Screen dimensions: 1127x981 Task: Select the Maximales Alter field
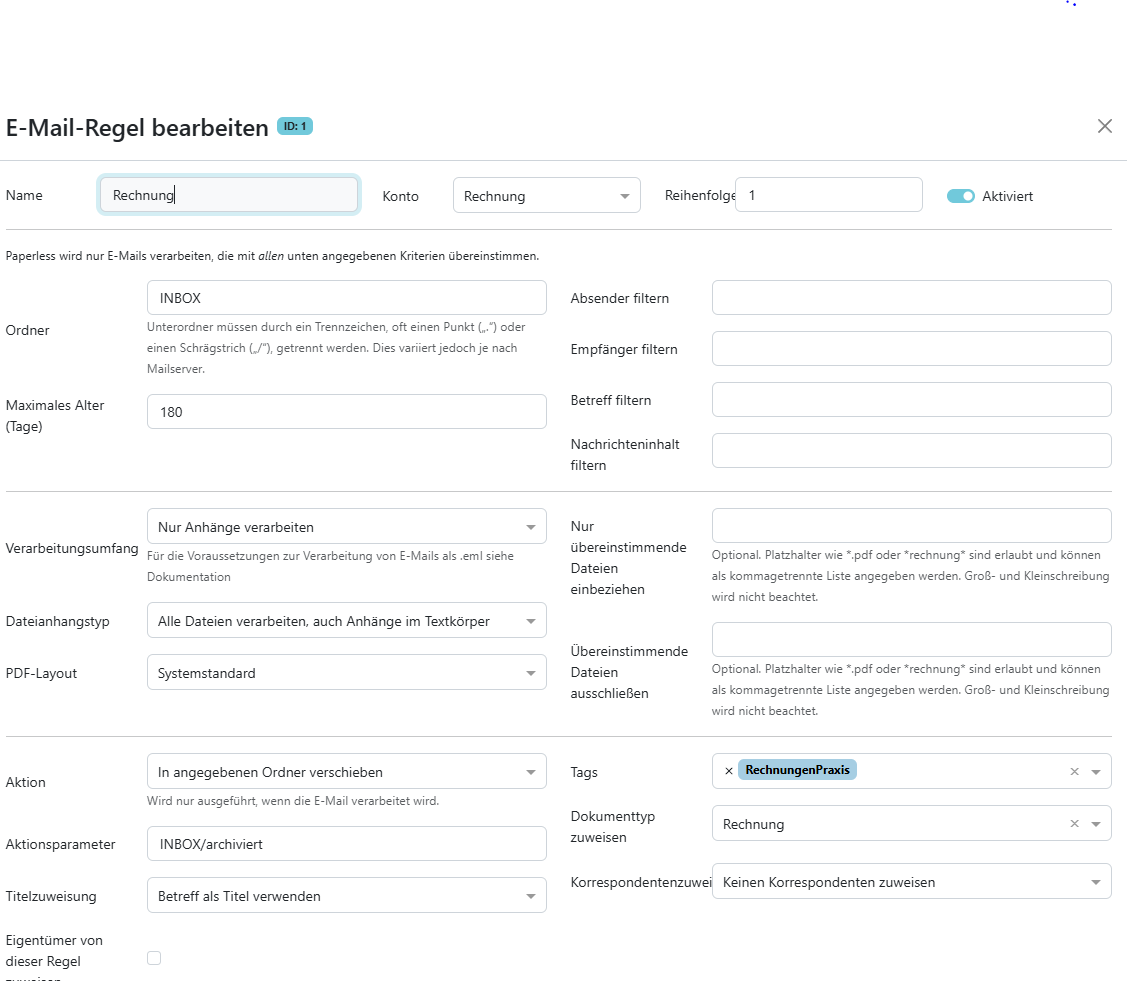(346, 412)
